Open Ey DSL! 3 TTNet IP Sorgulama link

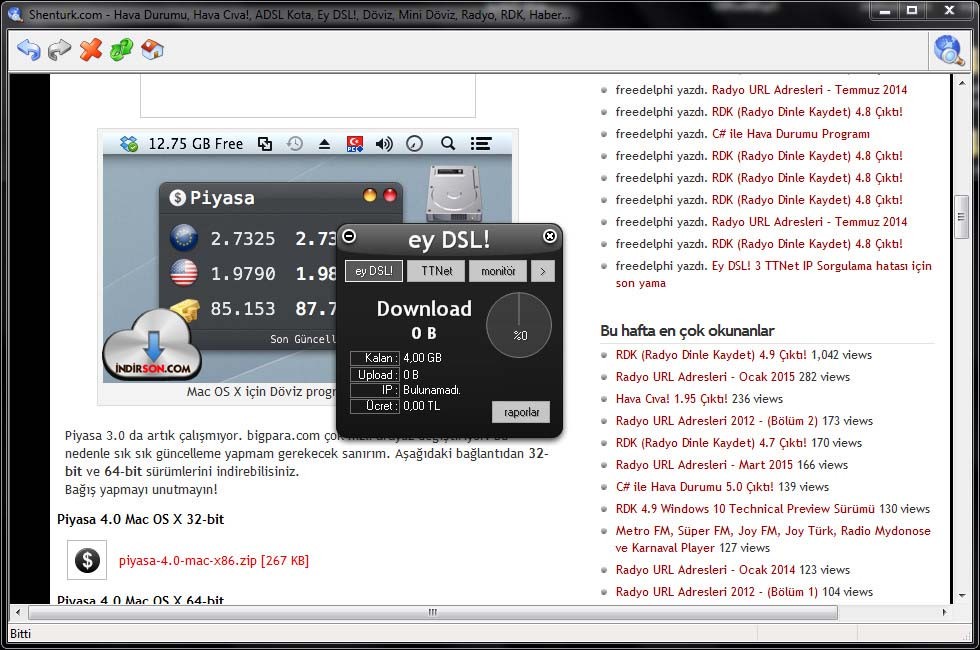pyautogui.click(x=774, y=274)
